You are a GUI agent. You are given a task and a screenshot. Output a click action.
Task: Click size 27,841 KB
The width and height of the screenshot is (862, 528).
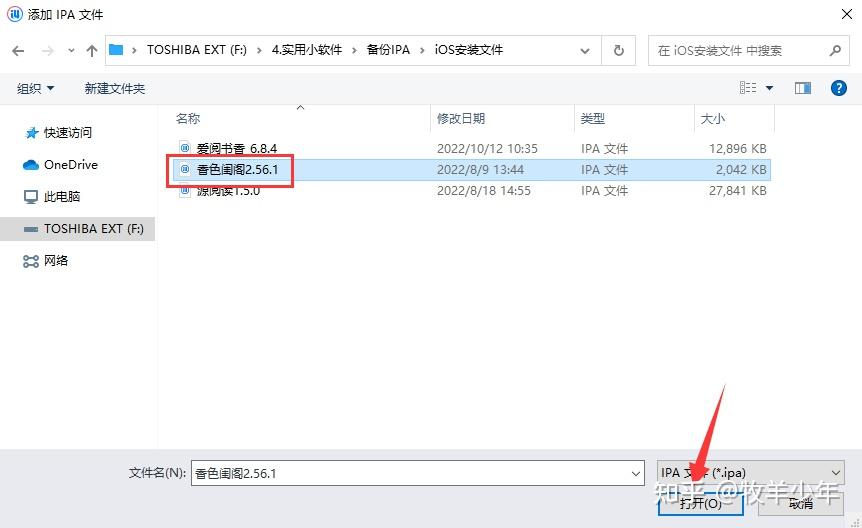point(737,191)
